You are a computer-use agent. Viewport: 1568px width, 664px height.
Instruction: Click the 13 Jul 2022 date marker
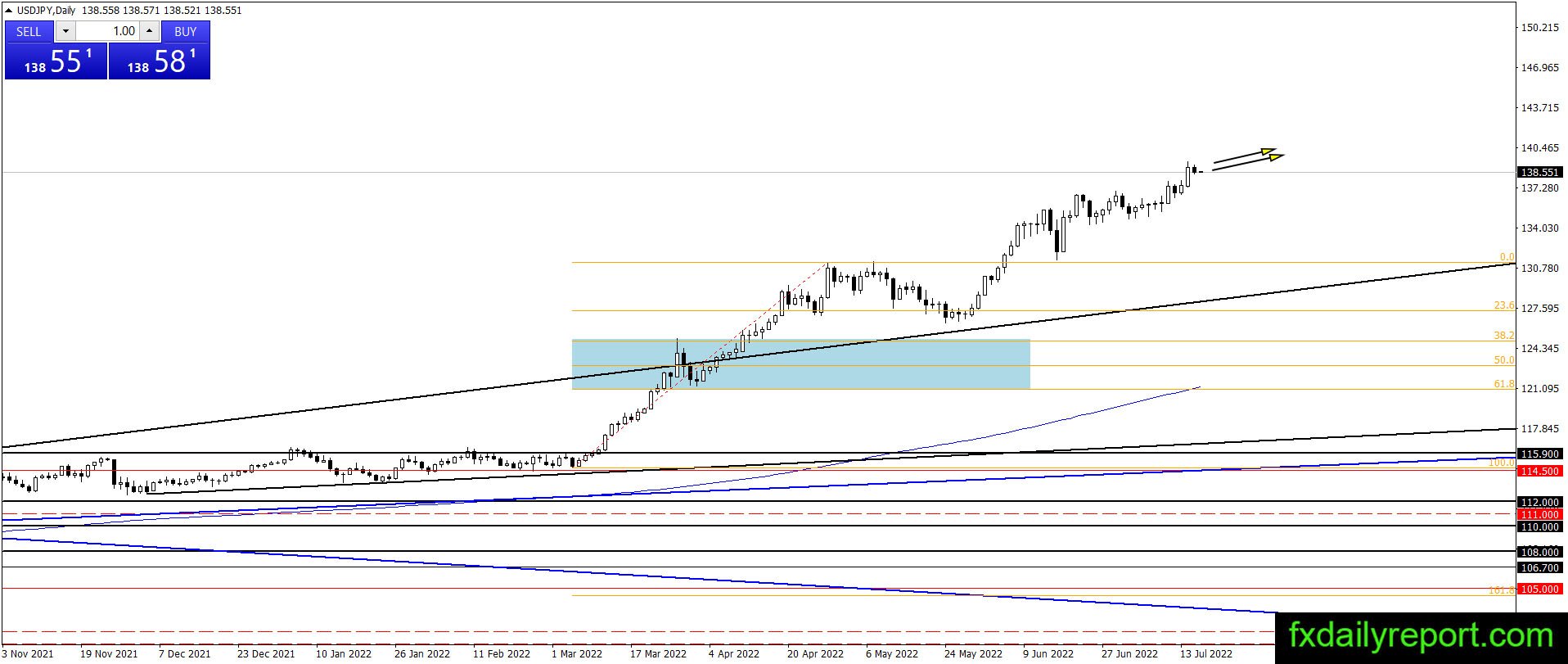tap(1205, 653)
